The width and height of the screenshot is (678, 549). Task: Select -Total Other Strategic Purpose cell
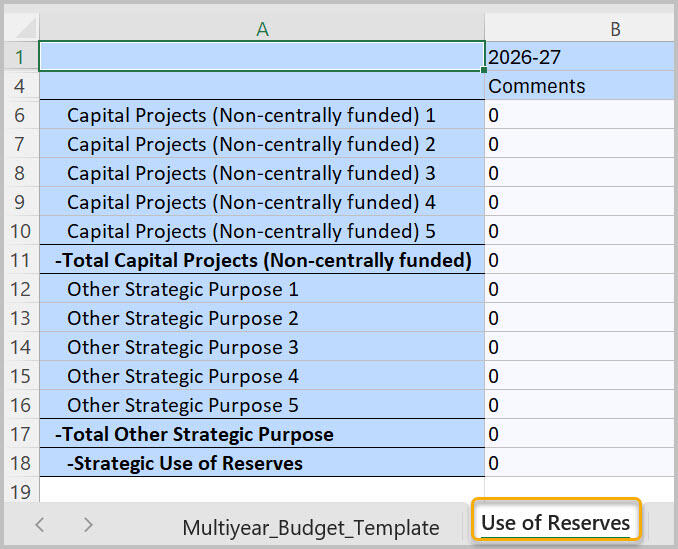pyautogui.click(x=262, y=434)
